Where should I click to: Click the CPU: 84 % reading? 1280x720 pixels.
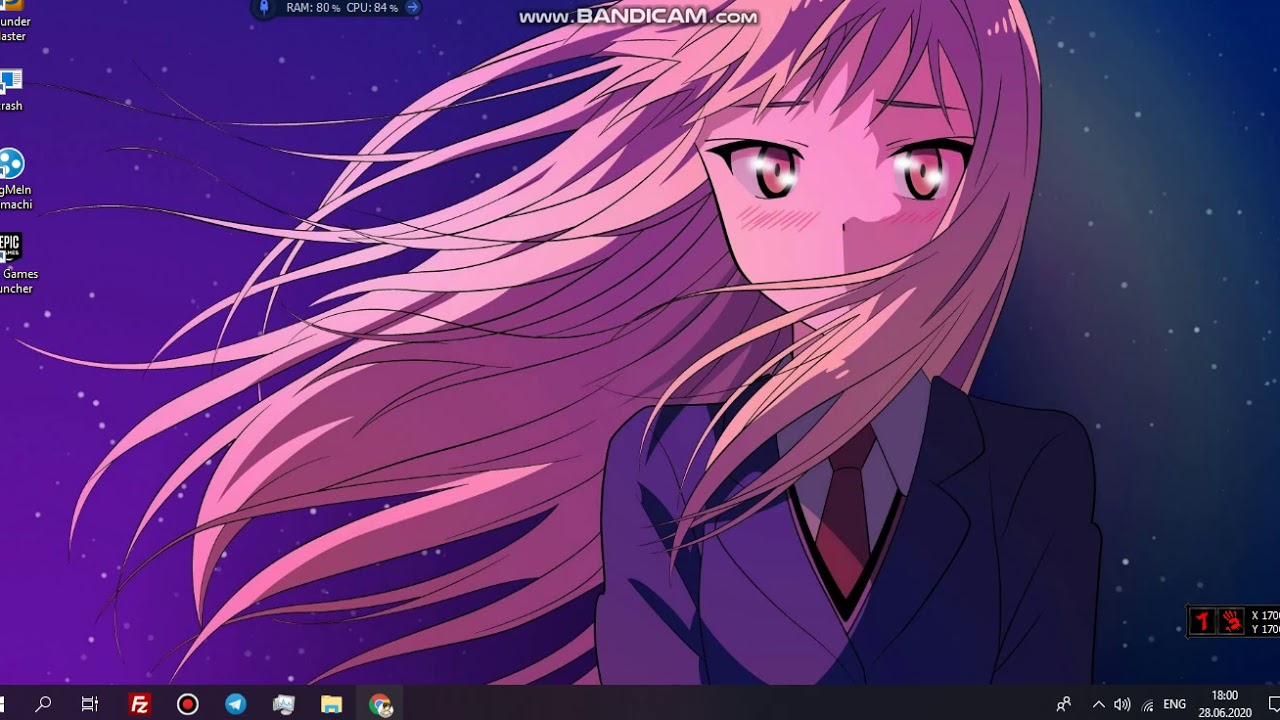(372, 8)
